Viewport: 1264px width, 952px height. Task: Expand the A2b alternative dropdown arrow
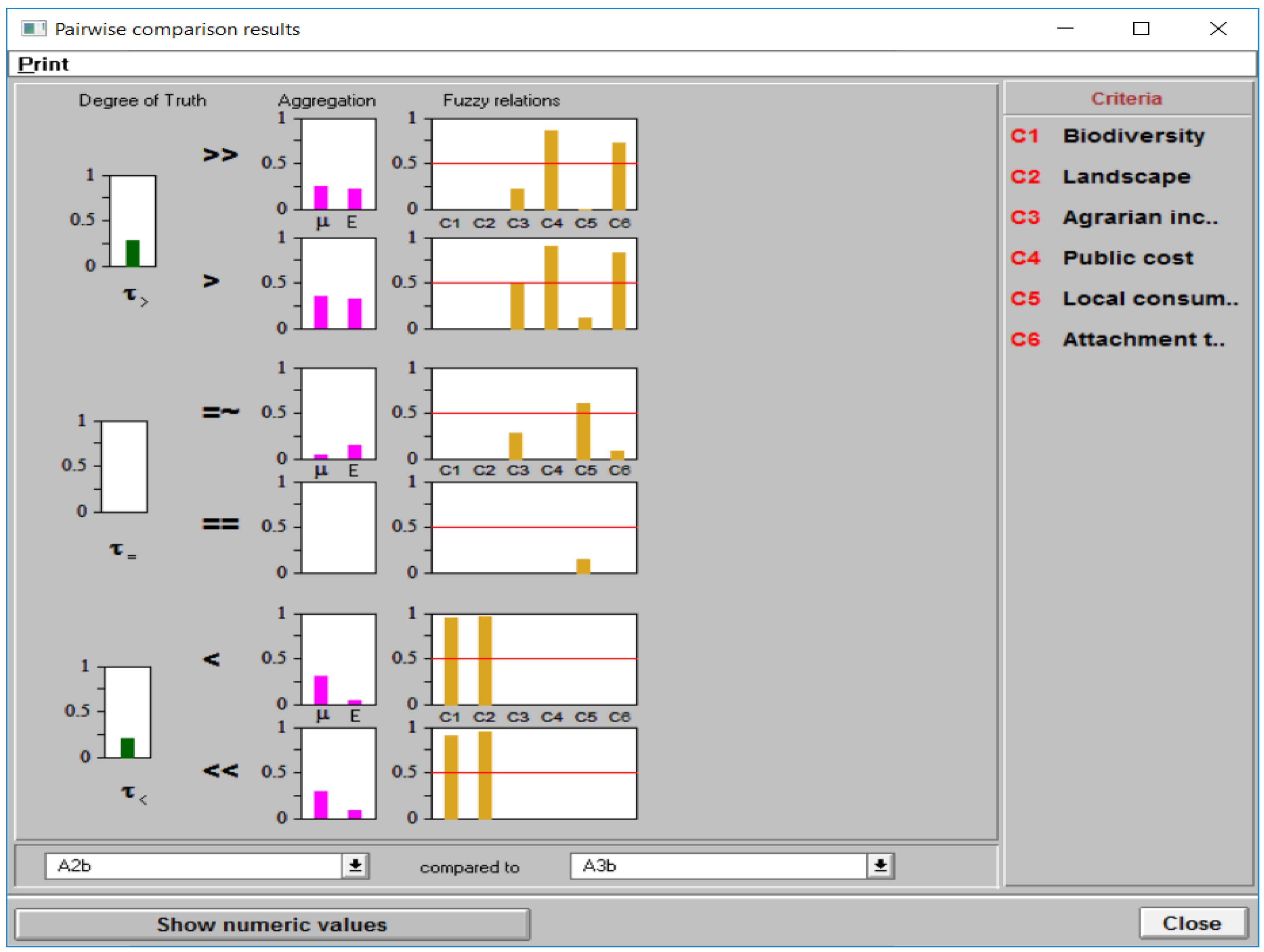(x=355, y=865)
